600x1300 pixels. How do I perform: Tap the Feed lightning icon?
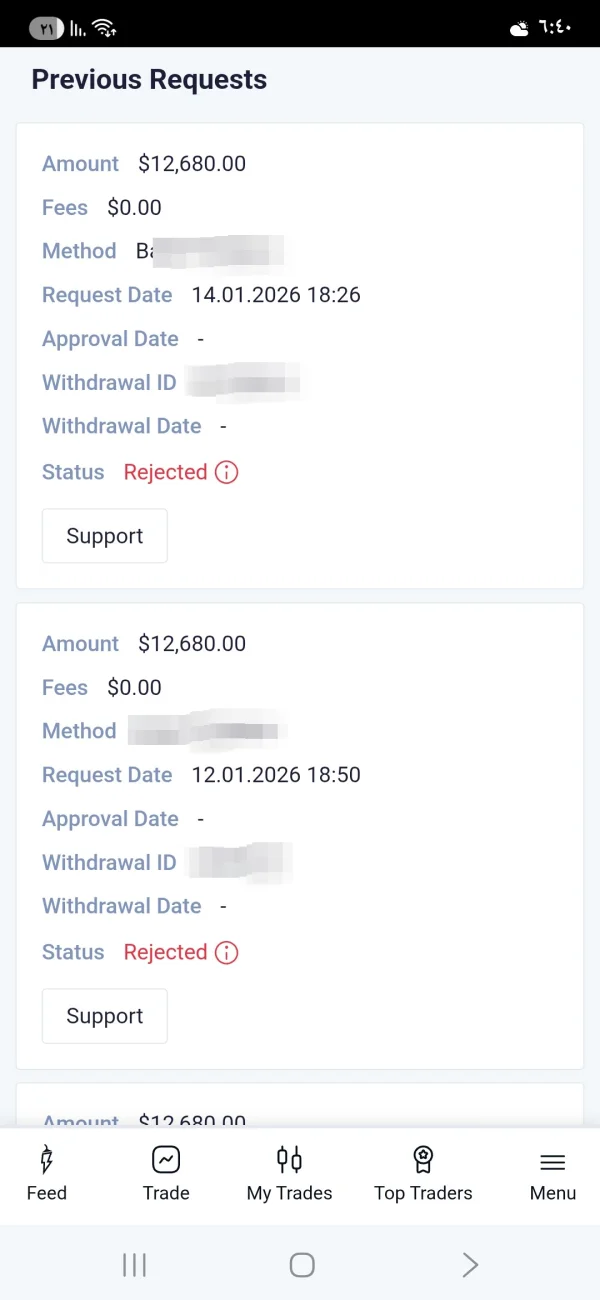tap(46, 1160)
